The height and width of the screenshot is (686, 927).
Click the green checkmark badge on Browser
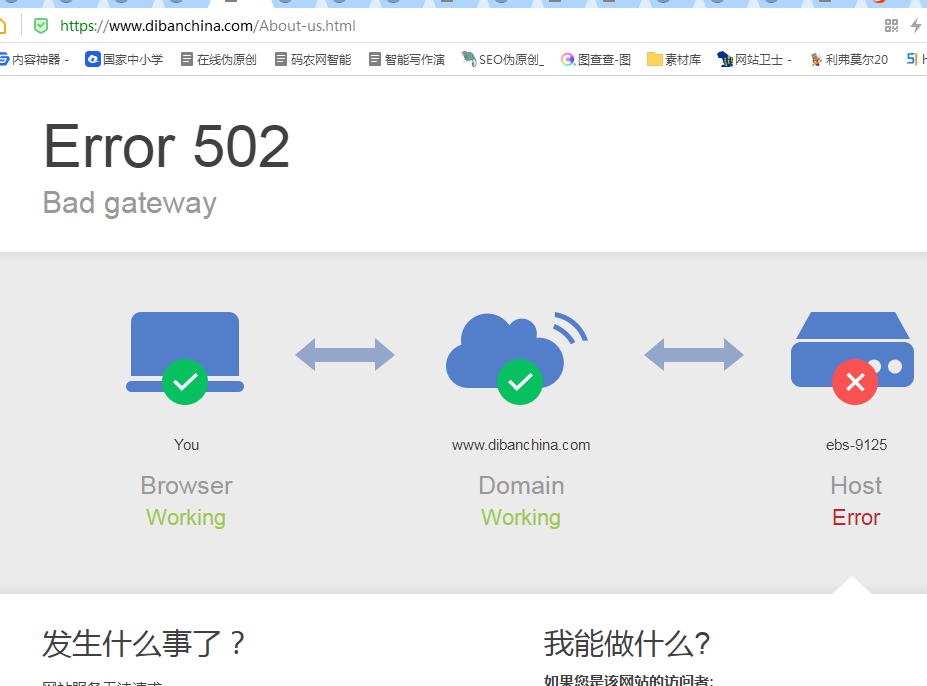(x=185, y=381)
